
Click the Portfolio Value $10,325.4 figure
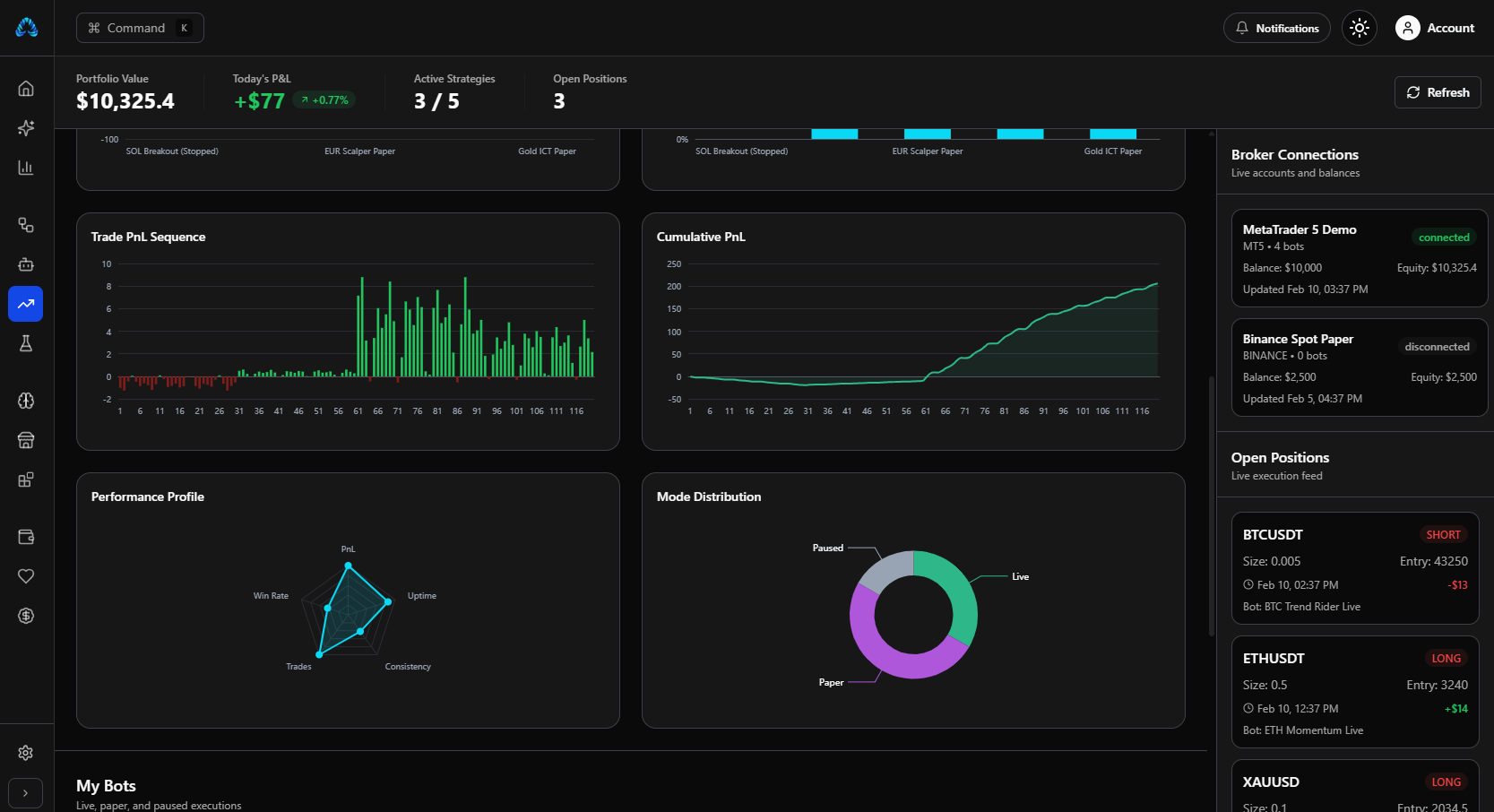pos(125,101)
